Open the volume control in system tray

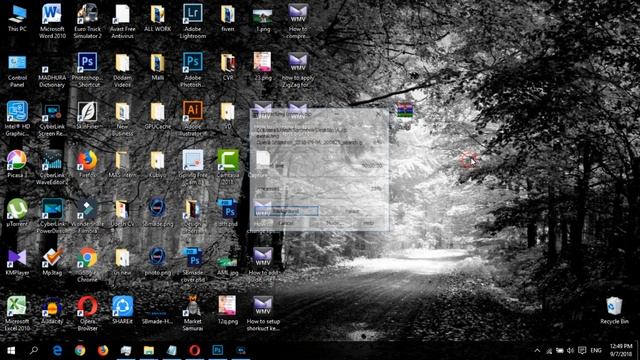pyautogui.click(x=571, y=351)
